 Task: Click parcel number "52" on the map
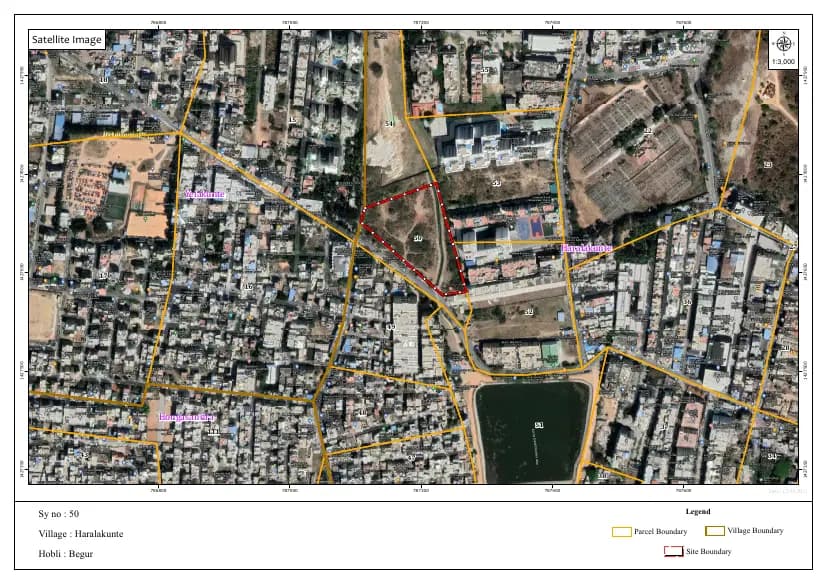tap(529, 312)
